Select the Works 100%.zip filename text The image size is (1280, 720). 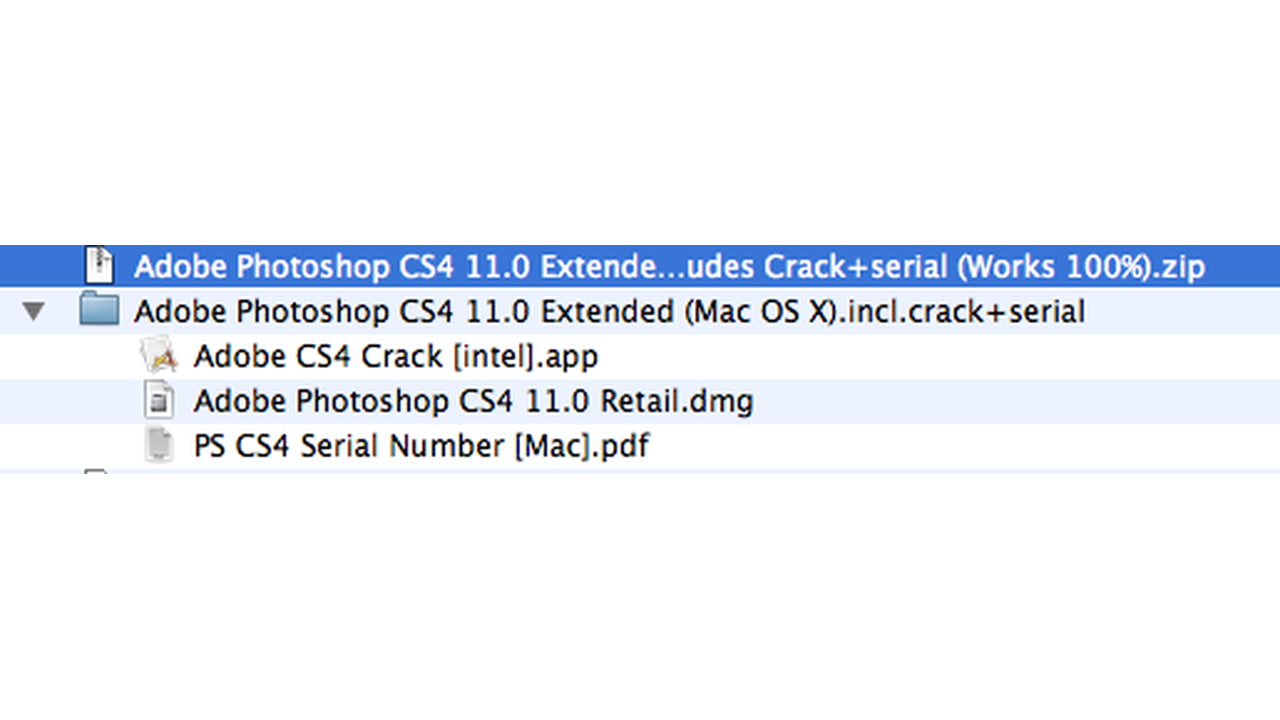coord(670,267)
